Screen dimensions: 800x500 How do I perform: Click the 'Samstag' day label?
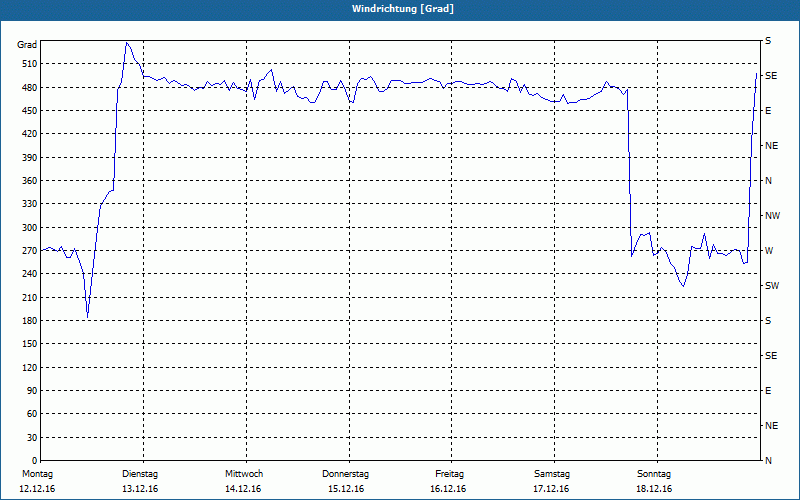click(x=552, y=474)
